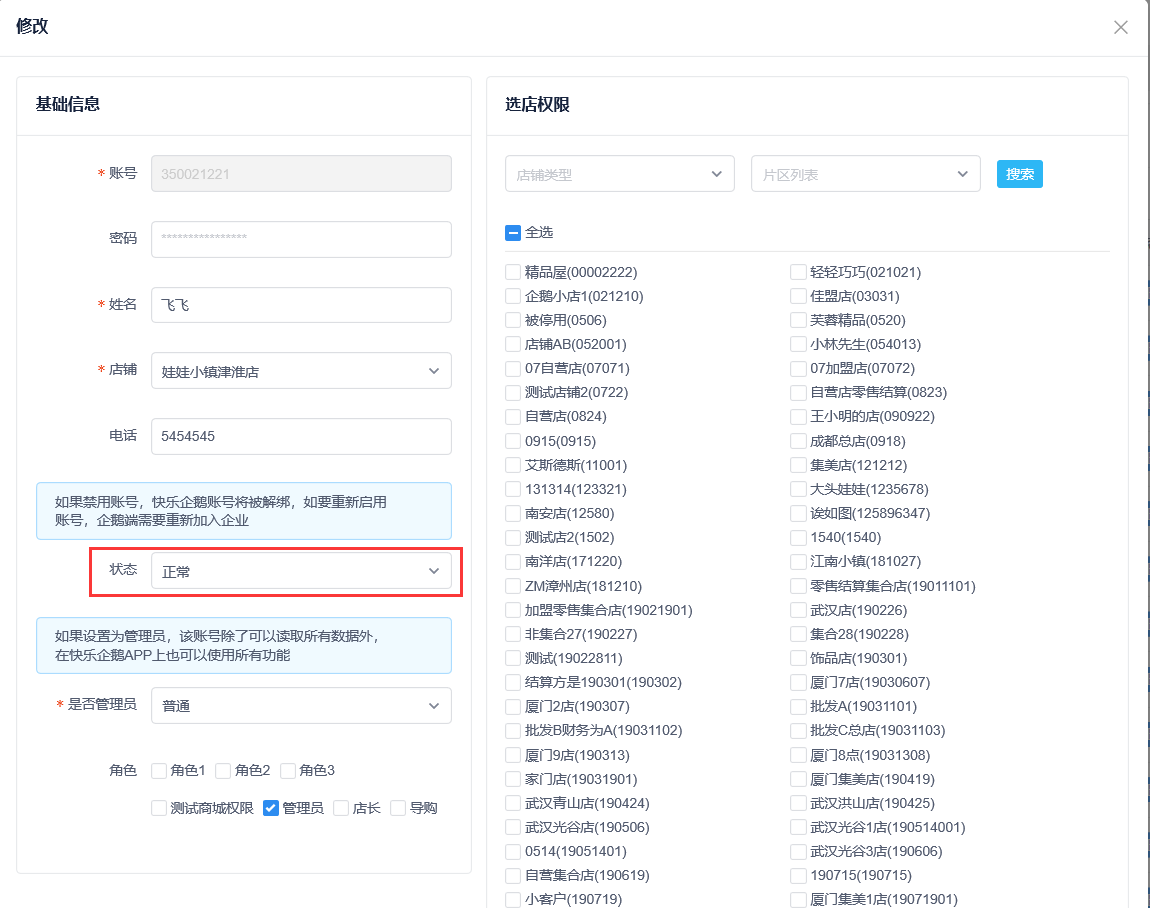Check store 轻轻巧巧(021021)
The width and height of the screenshot is (1150, 908).
tap(798, 272)
